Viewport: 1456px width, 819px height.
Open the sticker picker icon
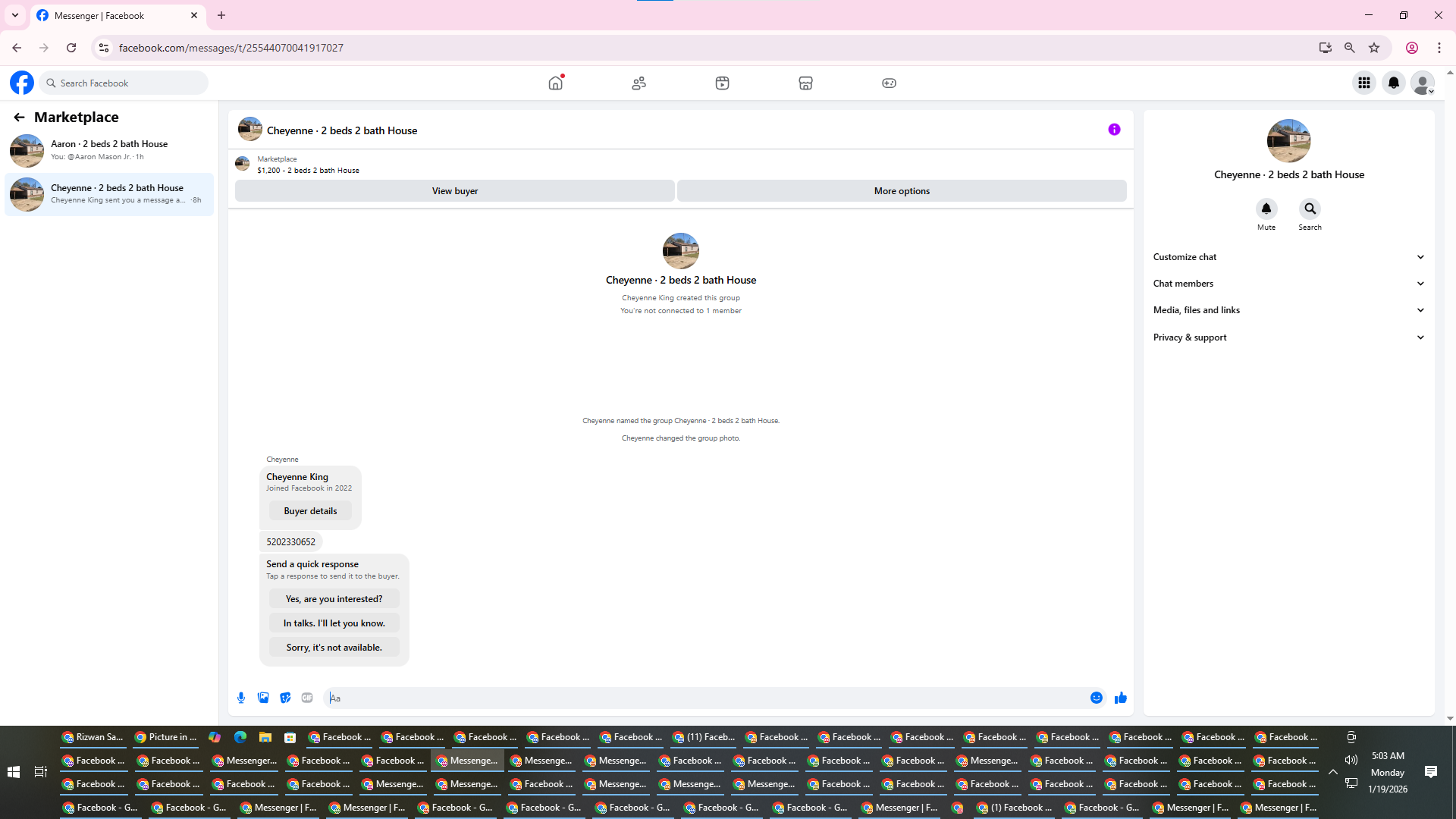click(285, 698)
